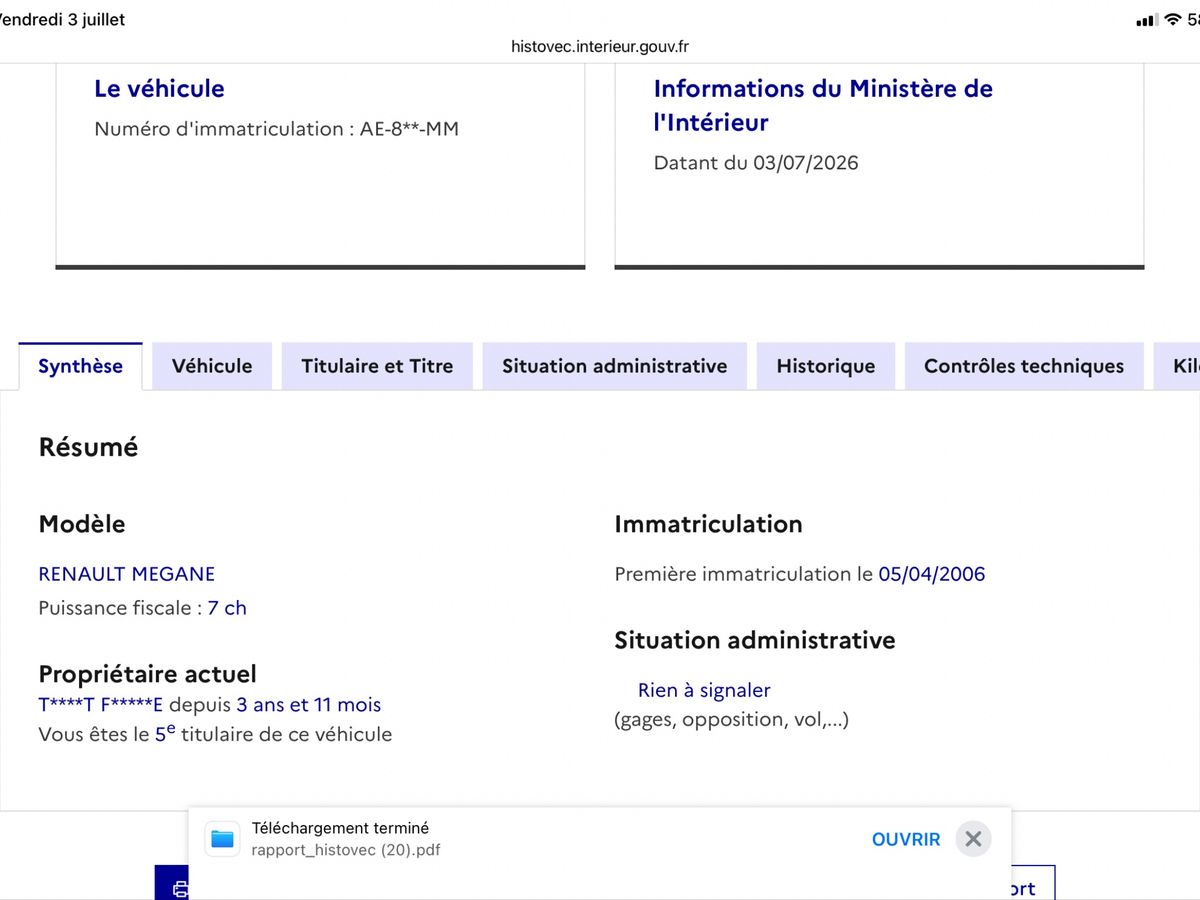Click the Téléchargement terminé message

click(x=340, y=828)
